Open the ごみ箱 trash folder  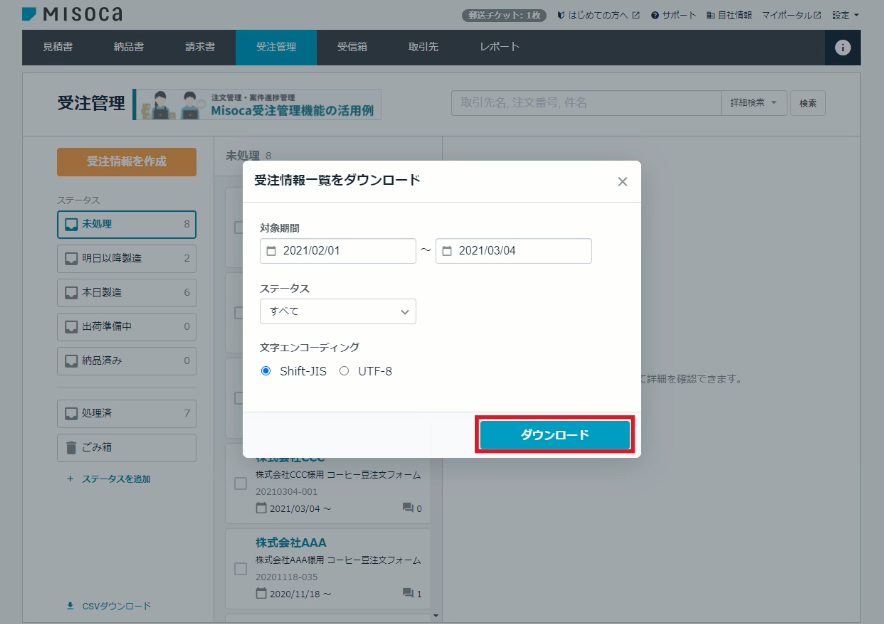pos(127,448)
